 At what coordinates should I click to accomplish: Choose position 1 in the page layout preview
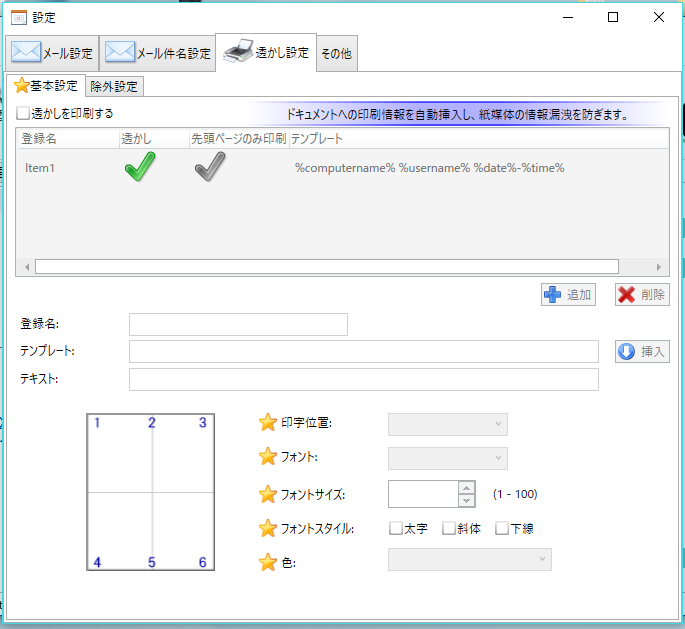click(x=97, y=422)
